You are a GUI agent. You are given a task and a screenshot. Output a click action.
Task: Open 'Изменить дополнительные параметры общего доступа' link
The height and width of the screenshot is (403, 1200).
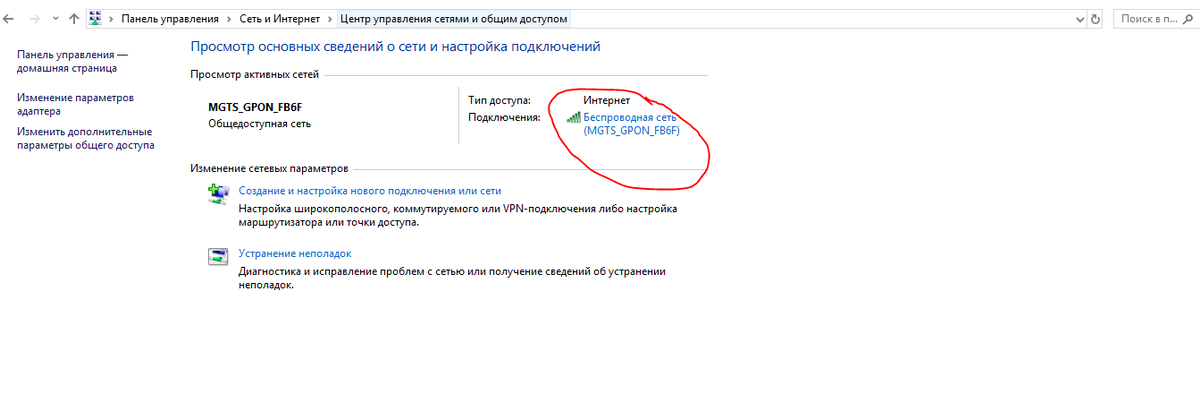point(86,138)
